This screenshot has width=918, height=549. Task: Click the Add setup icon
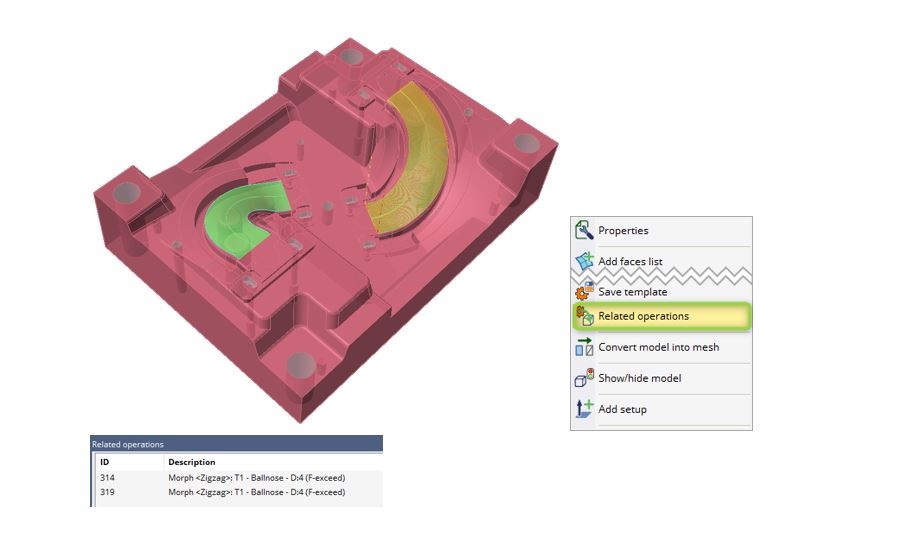[584, 409]
